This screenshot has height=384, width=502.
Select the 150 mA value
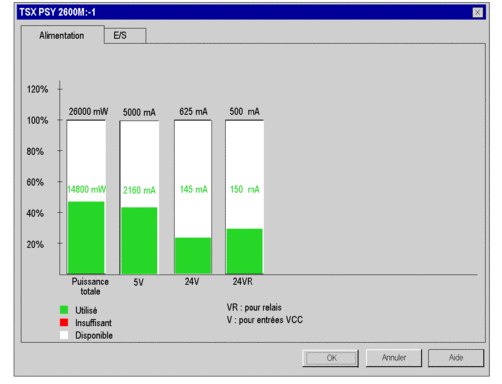(x=245, y=189)
